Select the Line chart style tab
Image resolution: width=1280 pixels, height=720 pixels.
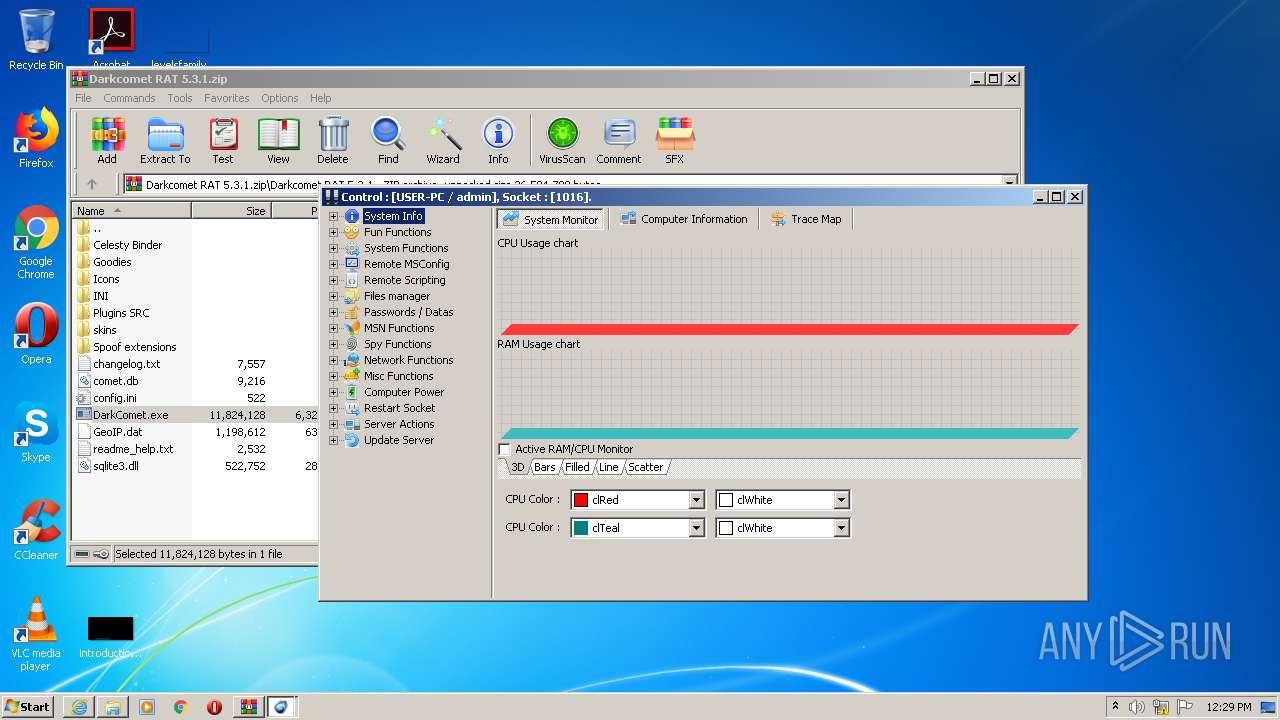pos(608,467)
